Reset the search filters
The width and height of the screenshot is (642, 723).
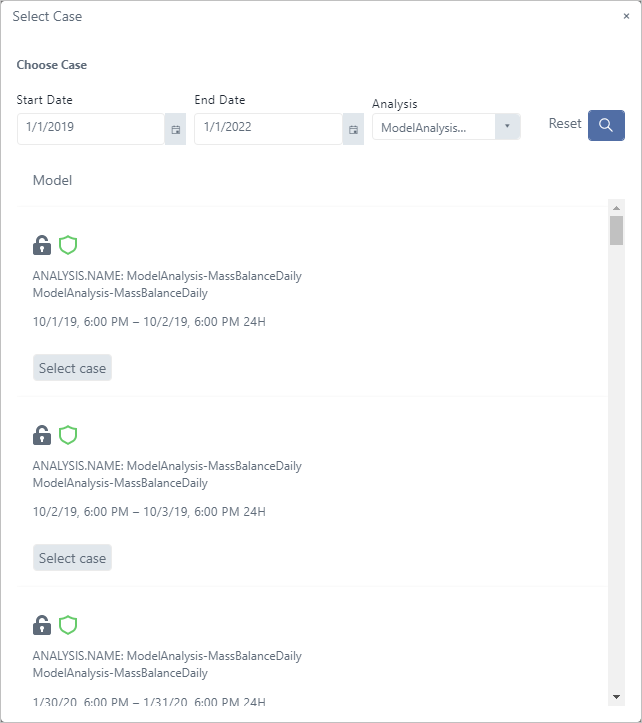(565, 124)
